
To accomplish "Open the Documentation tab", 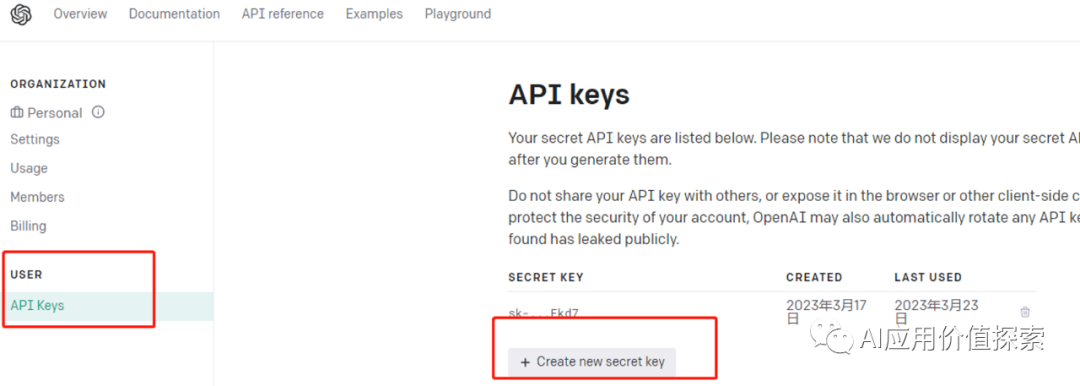I will pyautogui.click(x=174, y=14).
